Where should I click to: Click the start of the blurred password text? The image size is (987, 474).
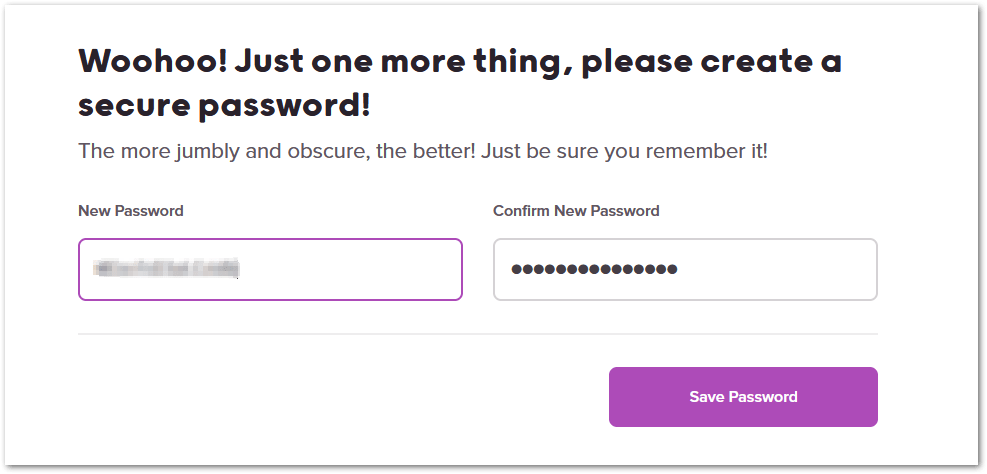96,269
